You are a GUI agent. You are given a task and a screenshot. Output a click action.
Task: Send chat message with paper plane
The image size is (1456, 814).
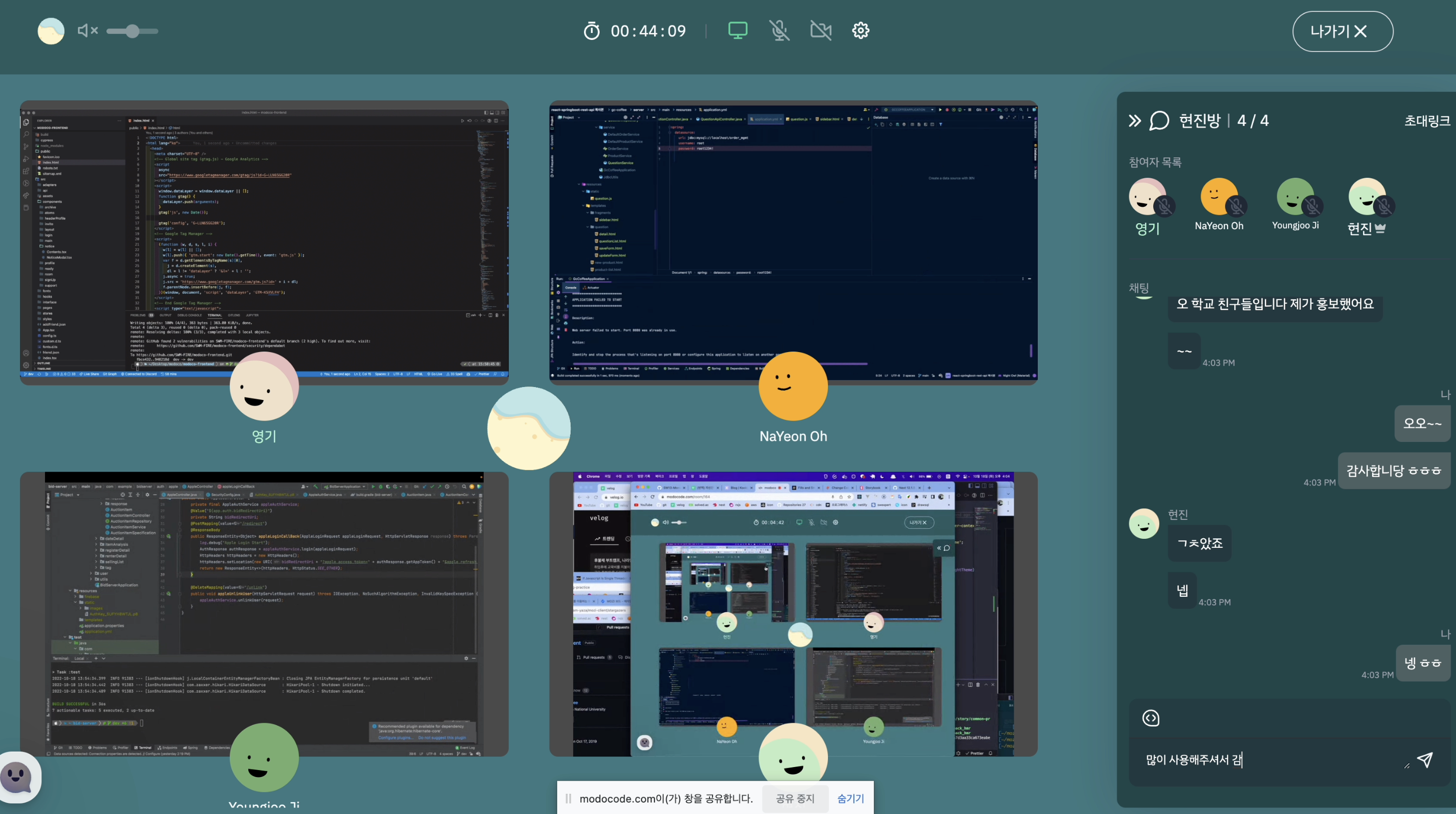[x=1425, y=760]
